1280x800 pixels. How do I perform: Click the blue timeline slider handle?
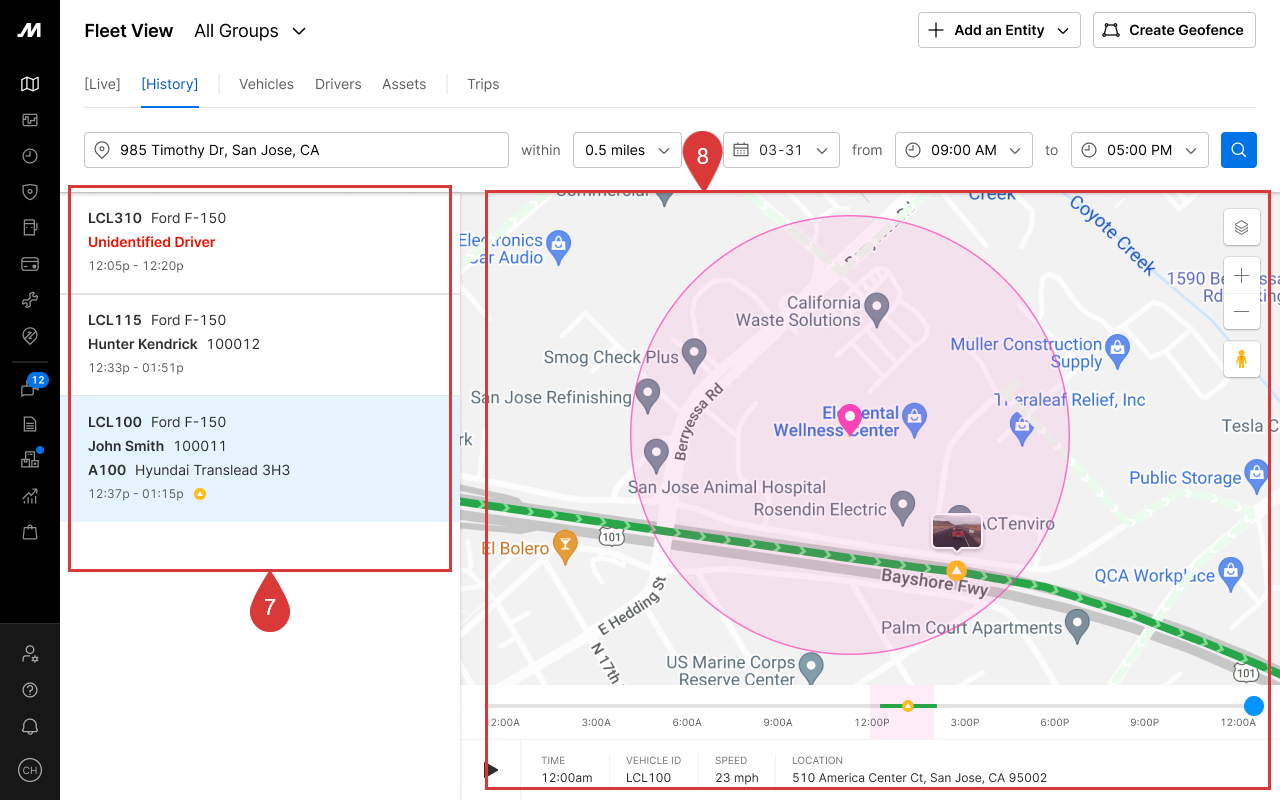tap(1253, 706)
